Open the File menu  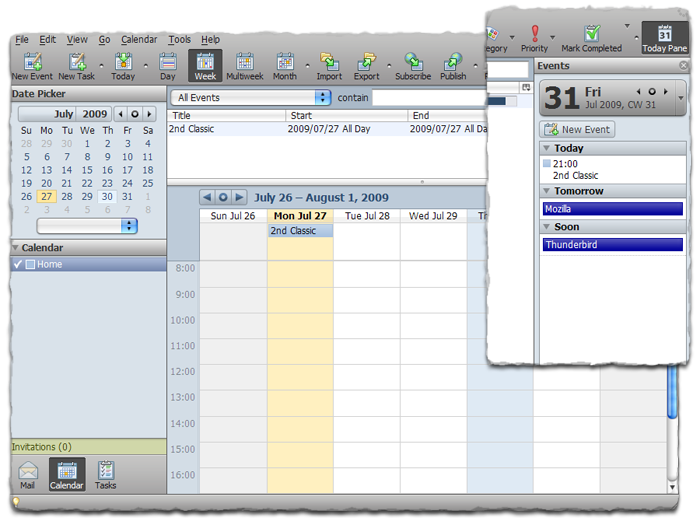(22, 40)
